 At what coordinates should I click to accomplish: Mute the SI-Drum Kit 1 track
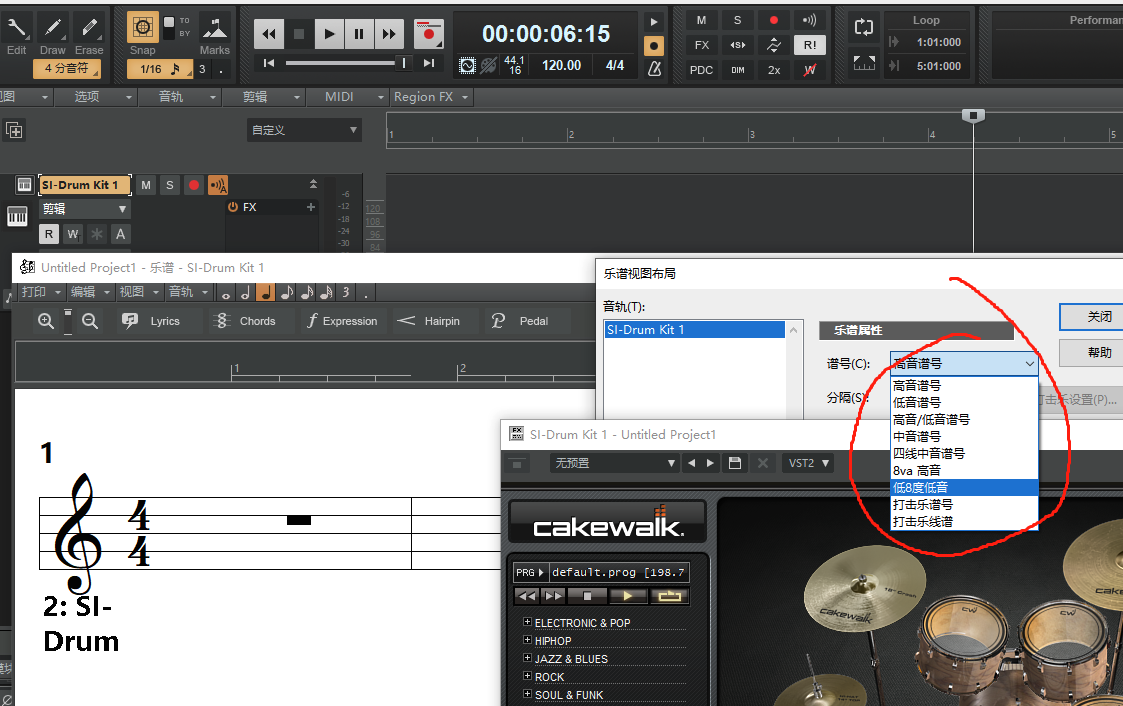point(146,185)
